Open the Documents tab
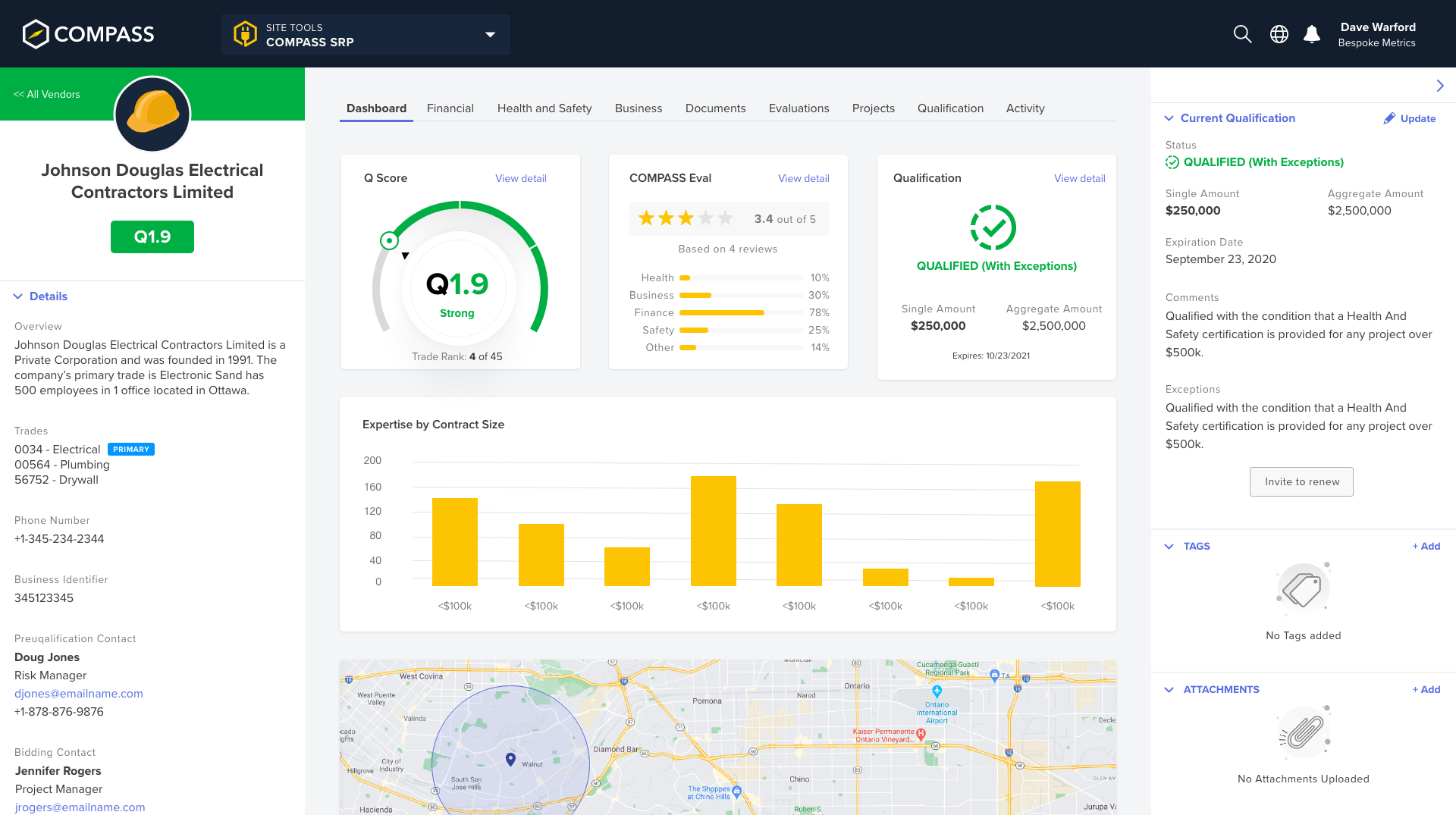Image resolution: width=1456 pixels, height=815 pixels. point(716,108)
